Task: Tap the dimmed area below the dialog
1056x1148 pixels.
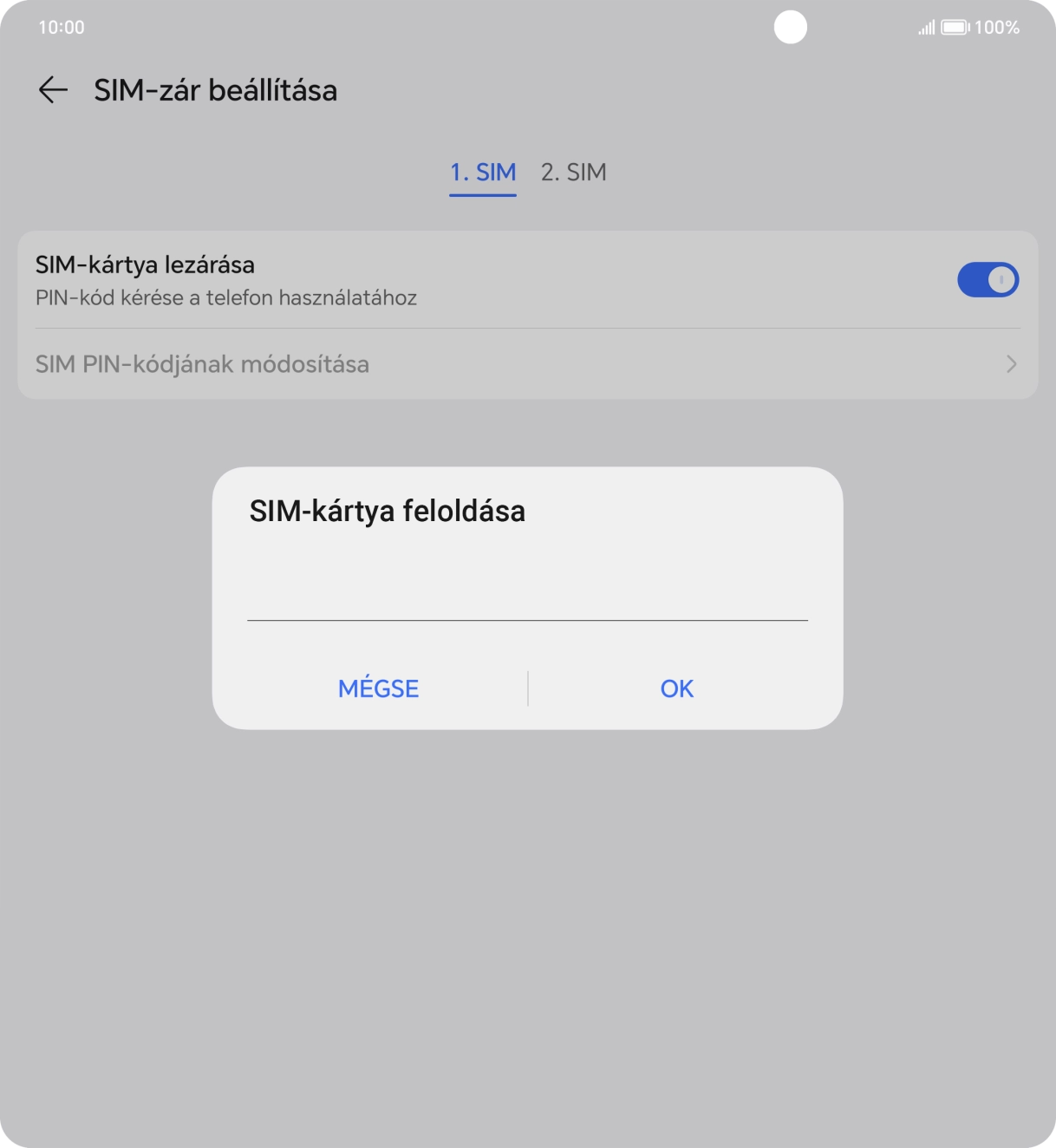Action: pos(527,936)
